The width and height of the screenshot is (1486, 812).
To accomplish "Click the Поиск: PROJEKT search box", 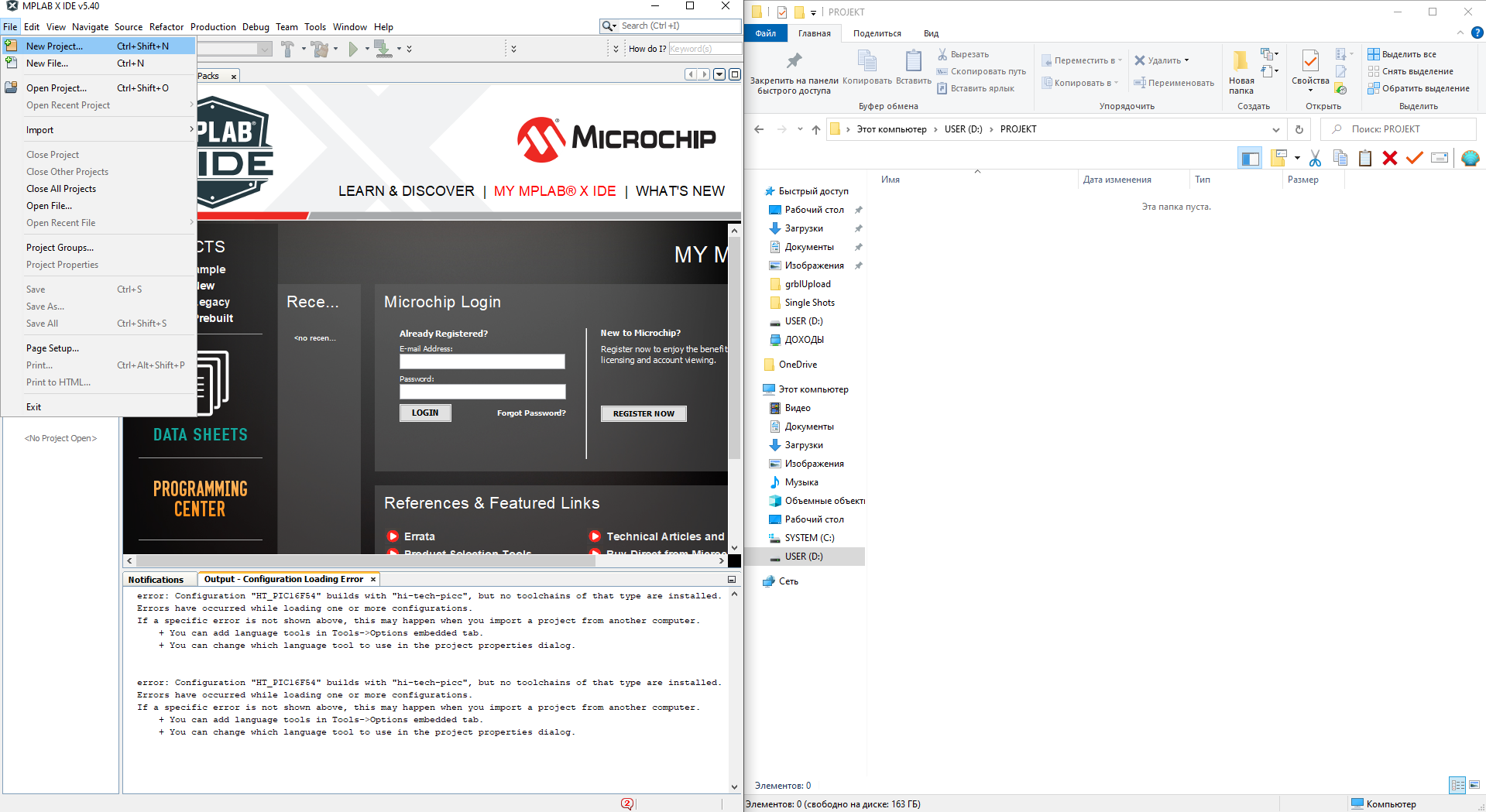I will click(x=1398, y=129).
